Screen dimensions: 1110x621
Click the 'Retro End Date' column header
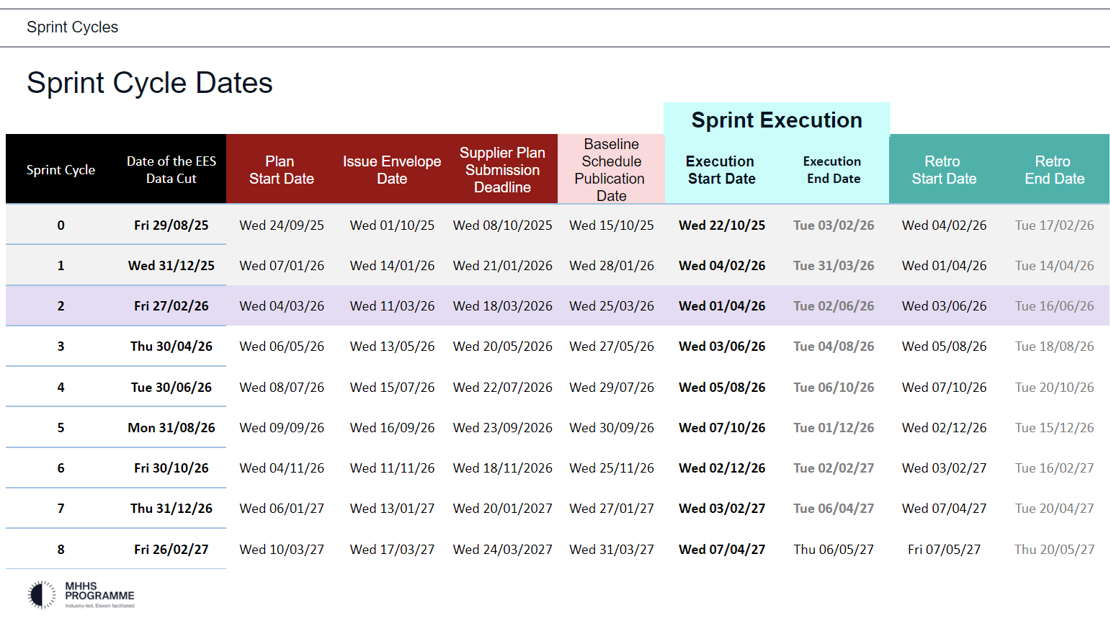(x=1055, y=169)
